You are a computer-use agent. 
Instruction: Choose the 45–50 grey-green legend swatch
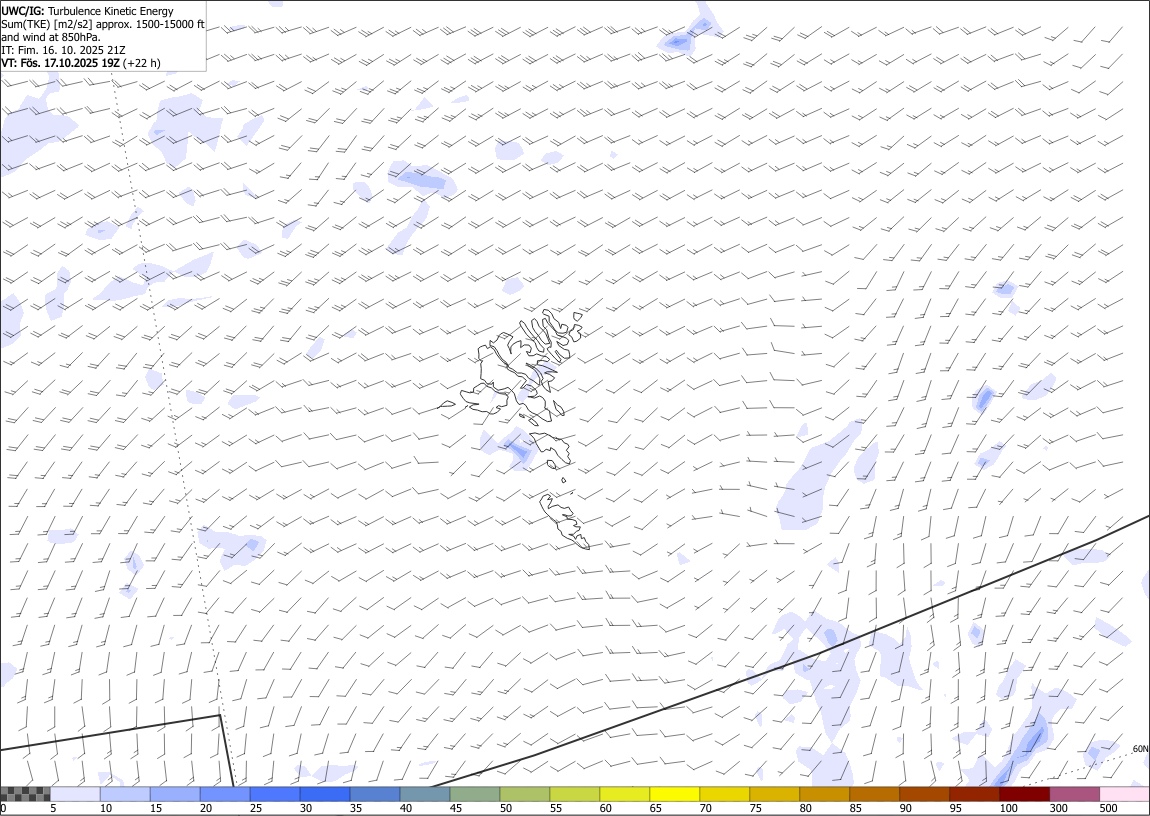pyautogui.click(x=475, y=794)
